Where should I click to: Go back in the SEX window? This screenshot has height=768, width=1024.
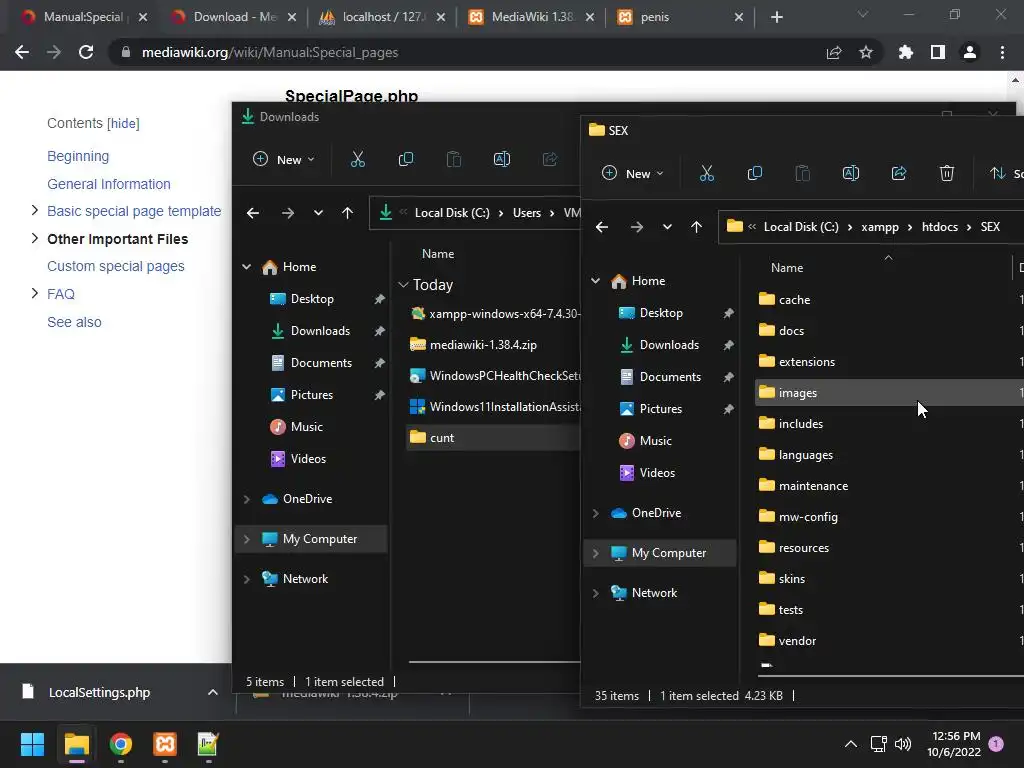pyautogui.click(x=601, y=227)
